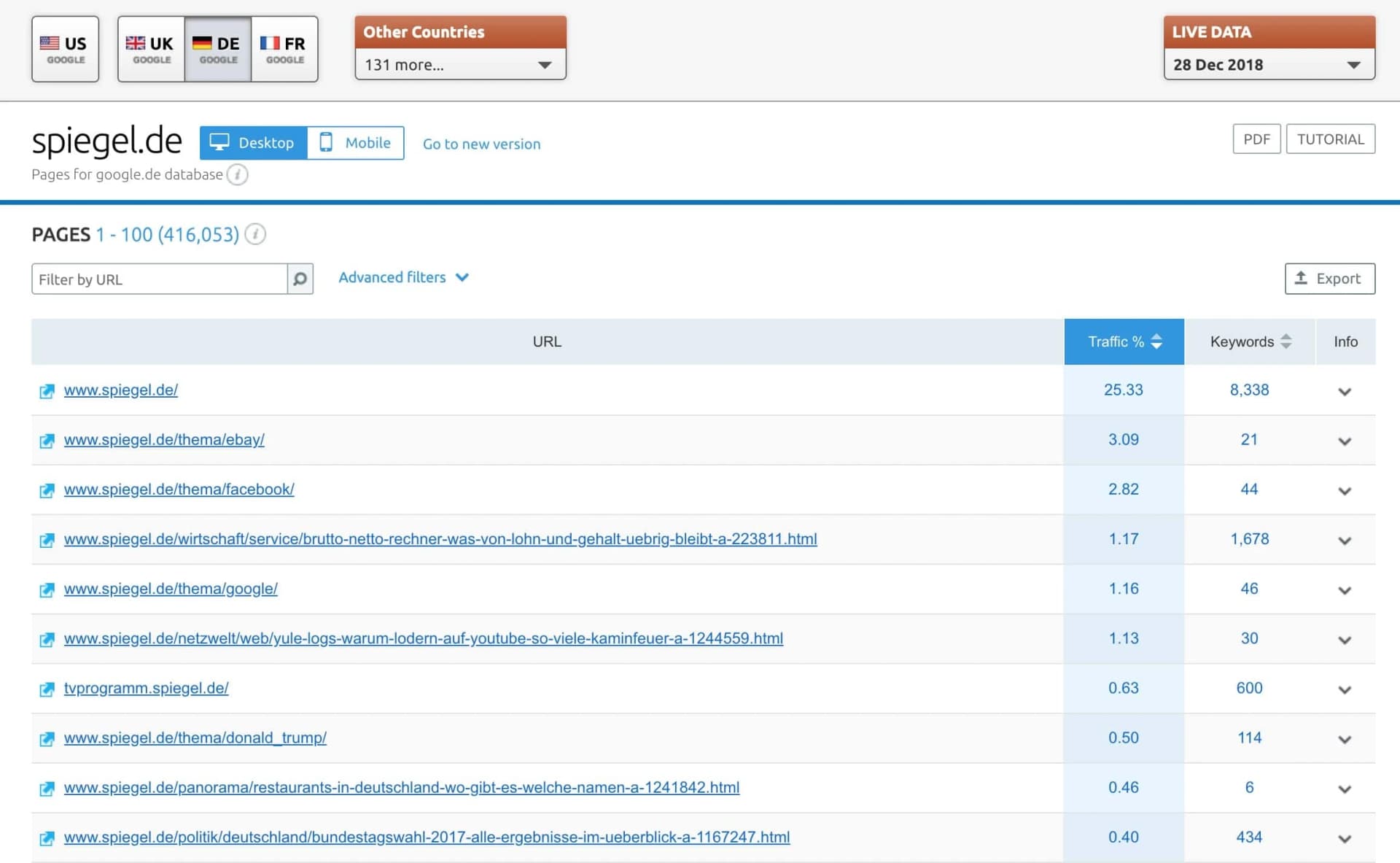Click the Export button
Image resolution: width=1400 pixels, height=863 pixels.
1329,279
